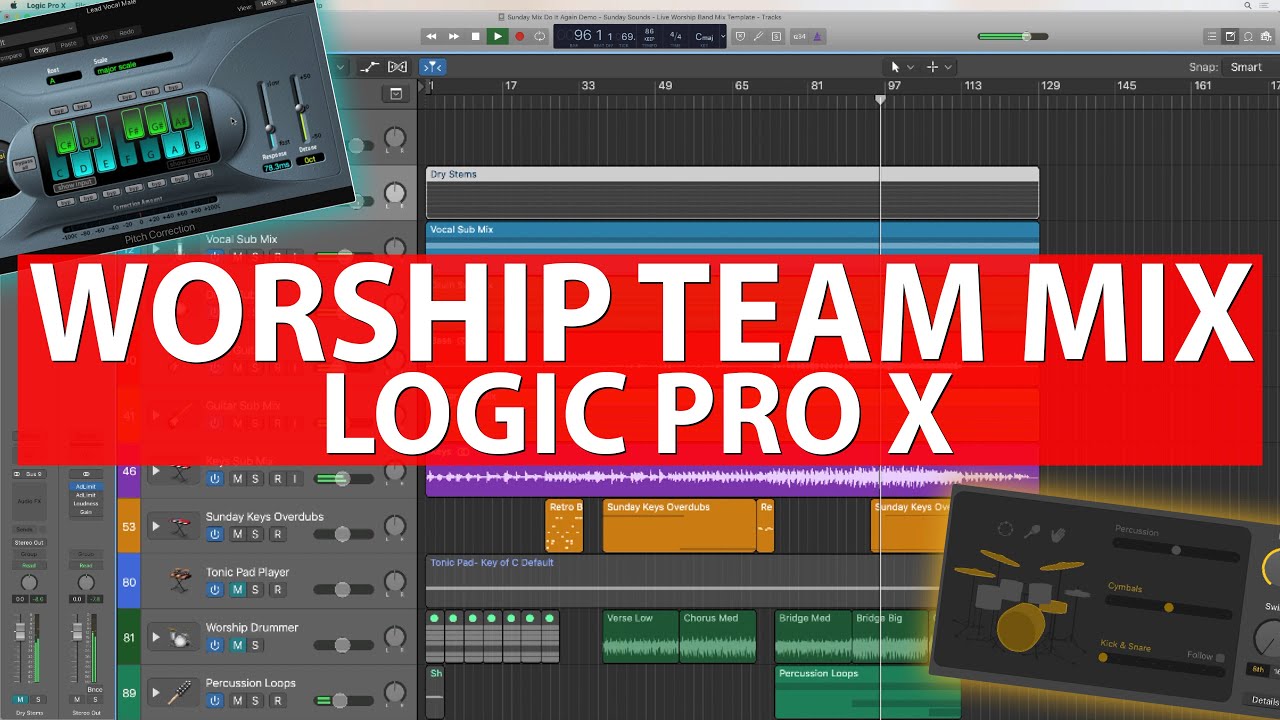
Task: Expand the Percussion Loops track stack
Action: tap(155, 692)
